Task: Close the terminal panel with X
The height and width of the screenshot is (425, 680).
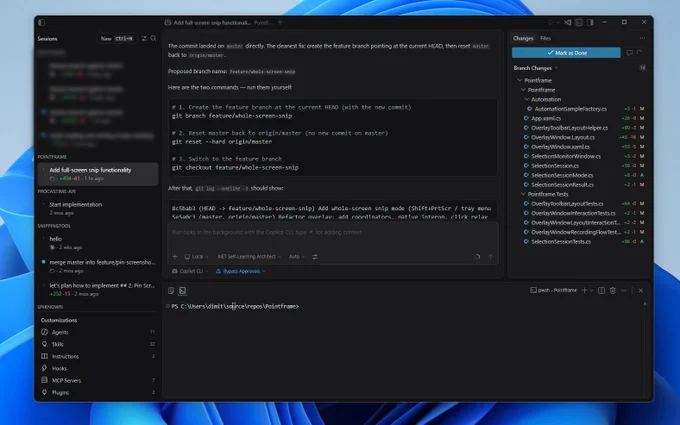Action: coord(641,291)
